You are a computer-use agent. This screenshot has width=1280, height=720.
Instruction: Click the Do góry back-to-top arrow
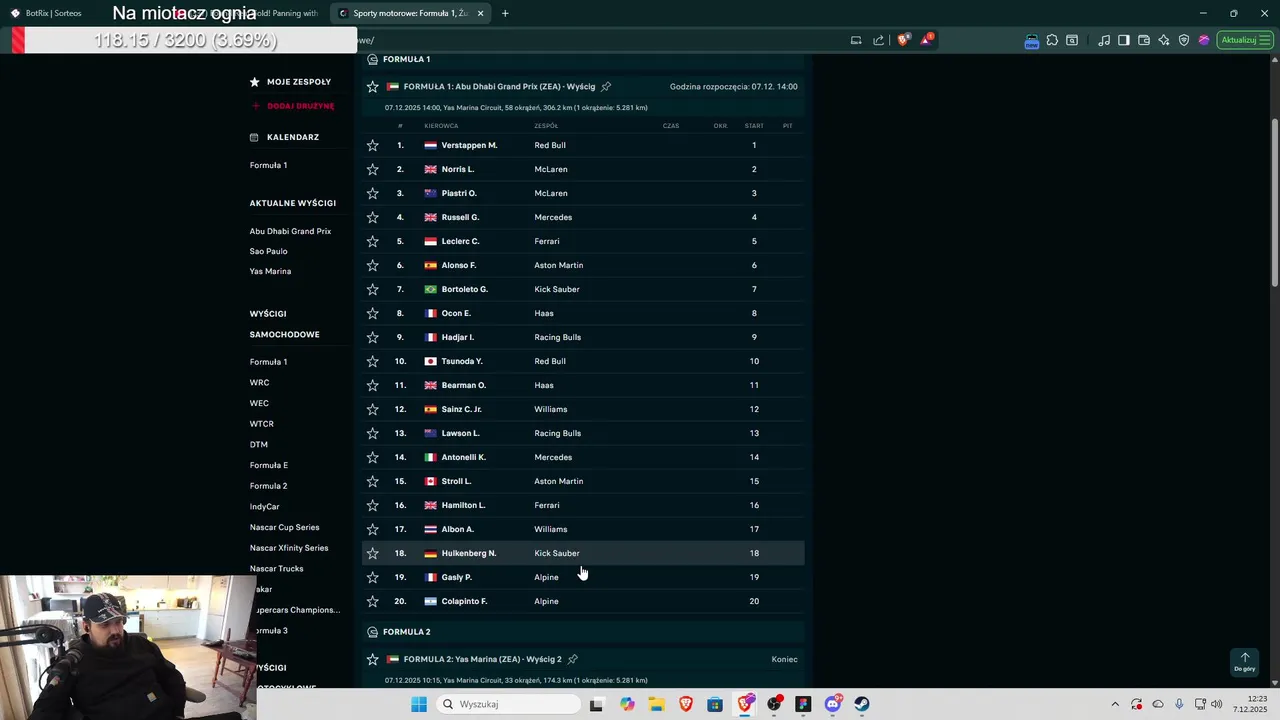1245,662
